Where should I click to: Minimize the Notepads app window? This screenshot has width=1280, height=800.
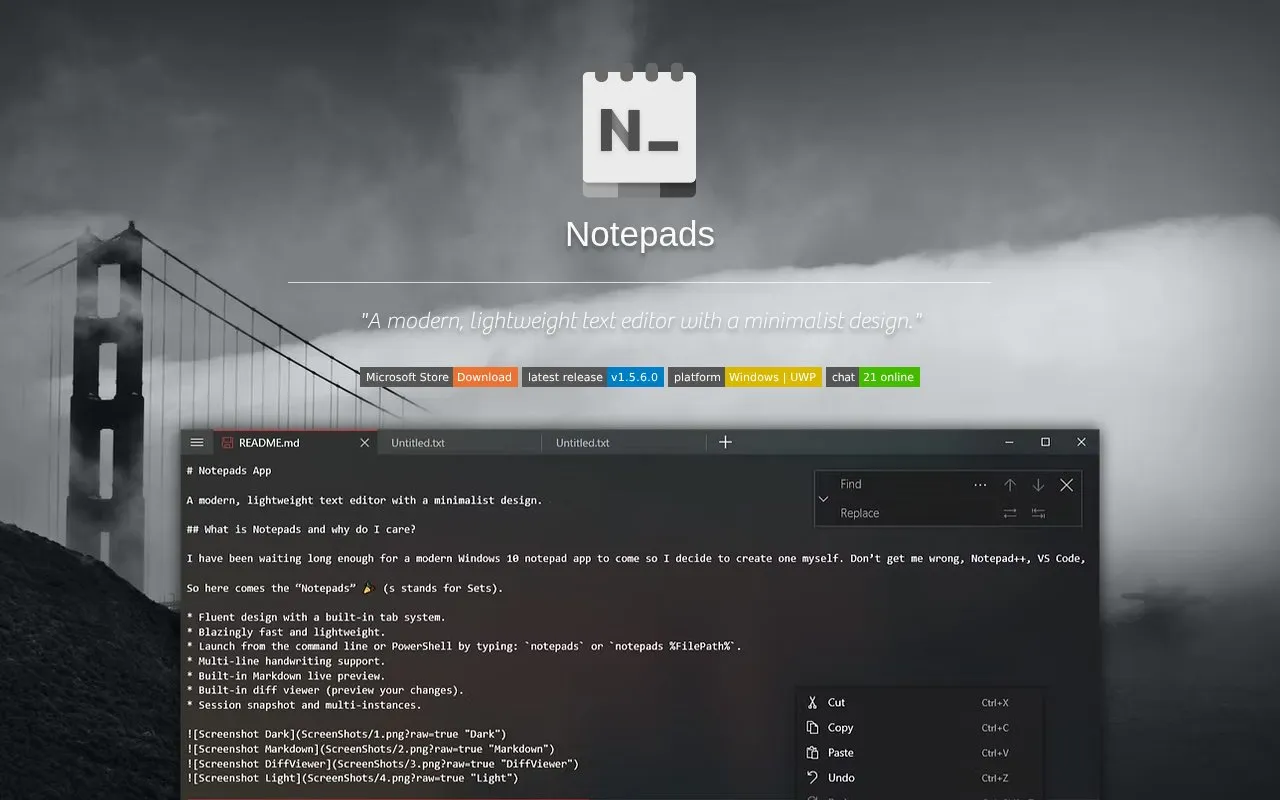(x=1010, y=442)
